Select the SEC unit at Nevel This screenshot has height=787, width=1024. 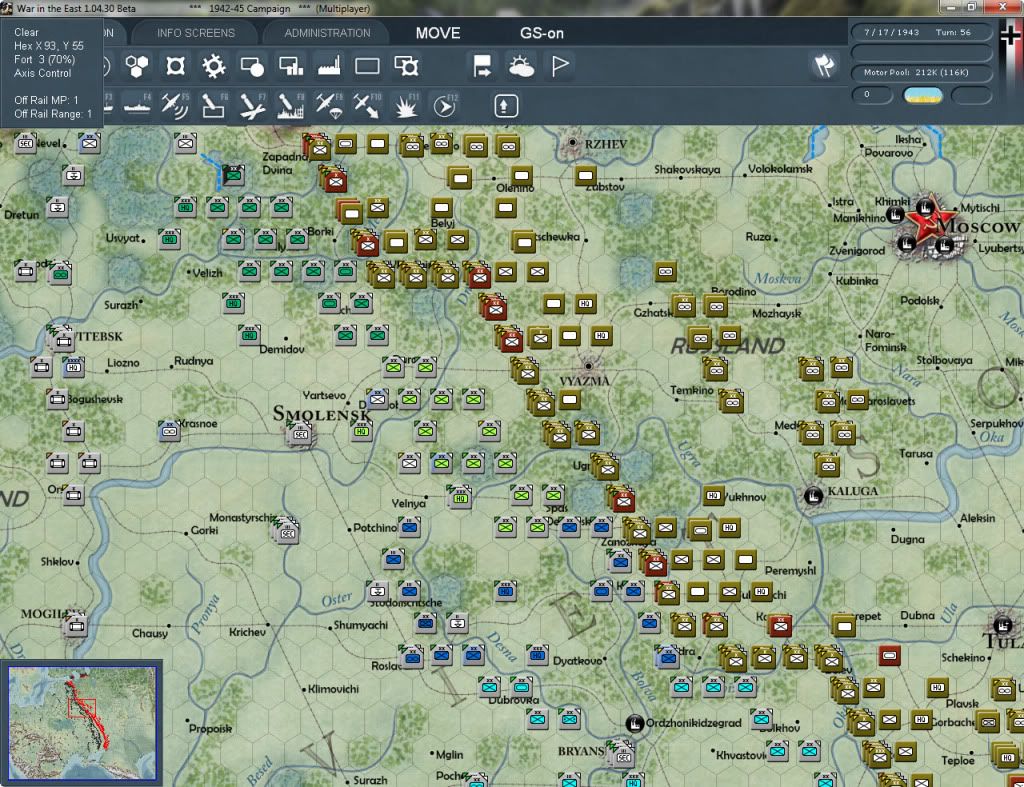click(x=25, y=142)
